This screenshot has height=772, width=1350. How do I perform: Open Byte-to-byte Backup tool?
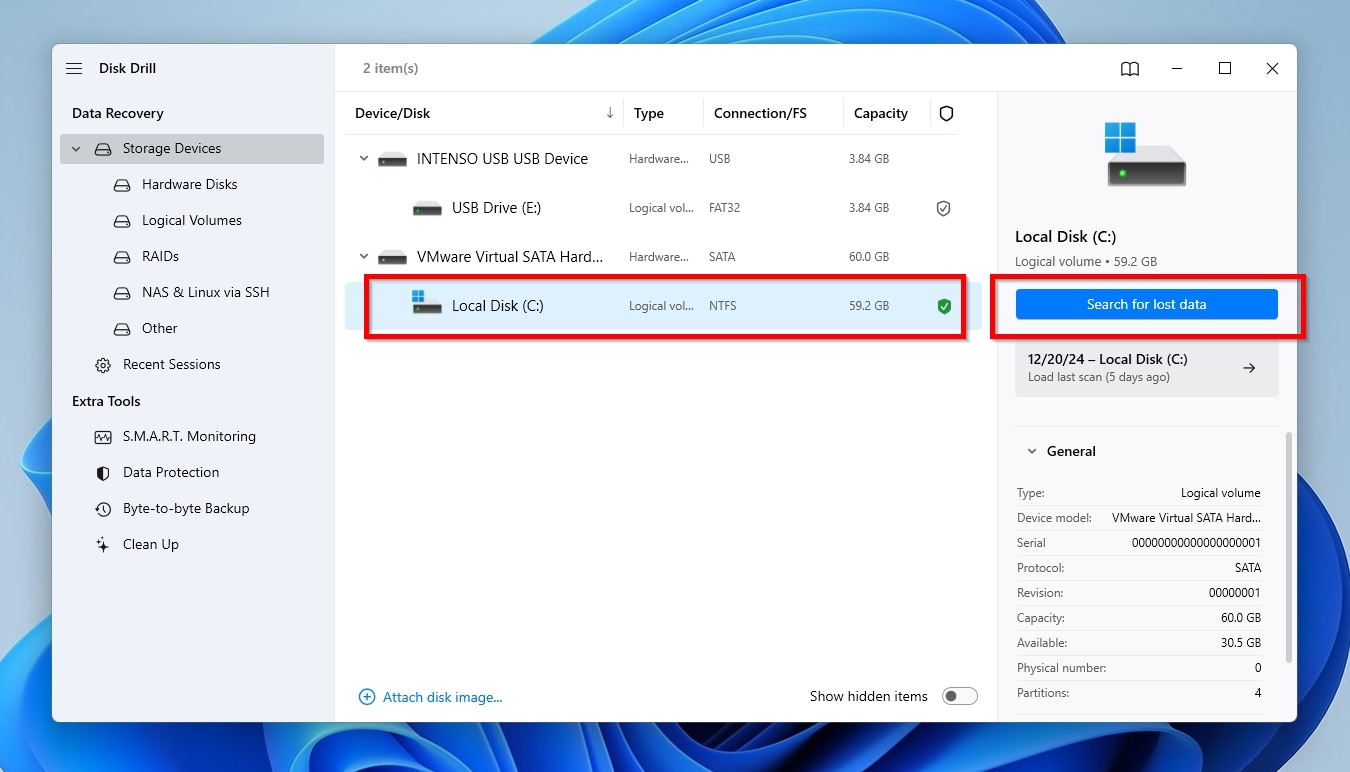[x=186, y=509]
